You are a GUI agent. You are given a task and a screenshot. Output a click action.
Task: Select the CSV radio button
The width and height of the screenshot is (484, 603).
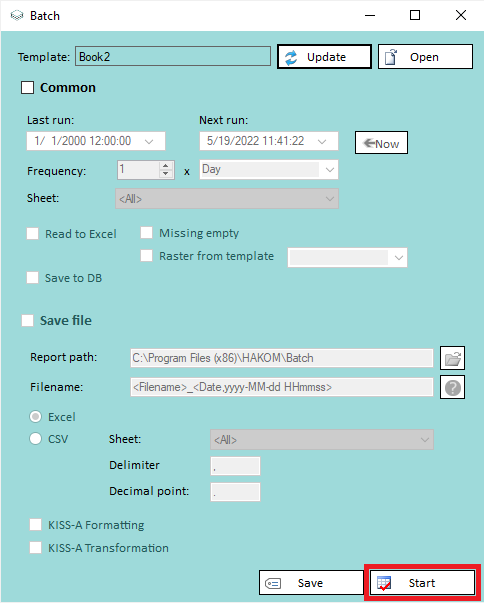[x=35, y=439]
